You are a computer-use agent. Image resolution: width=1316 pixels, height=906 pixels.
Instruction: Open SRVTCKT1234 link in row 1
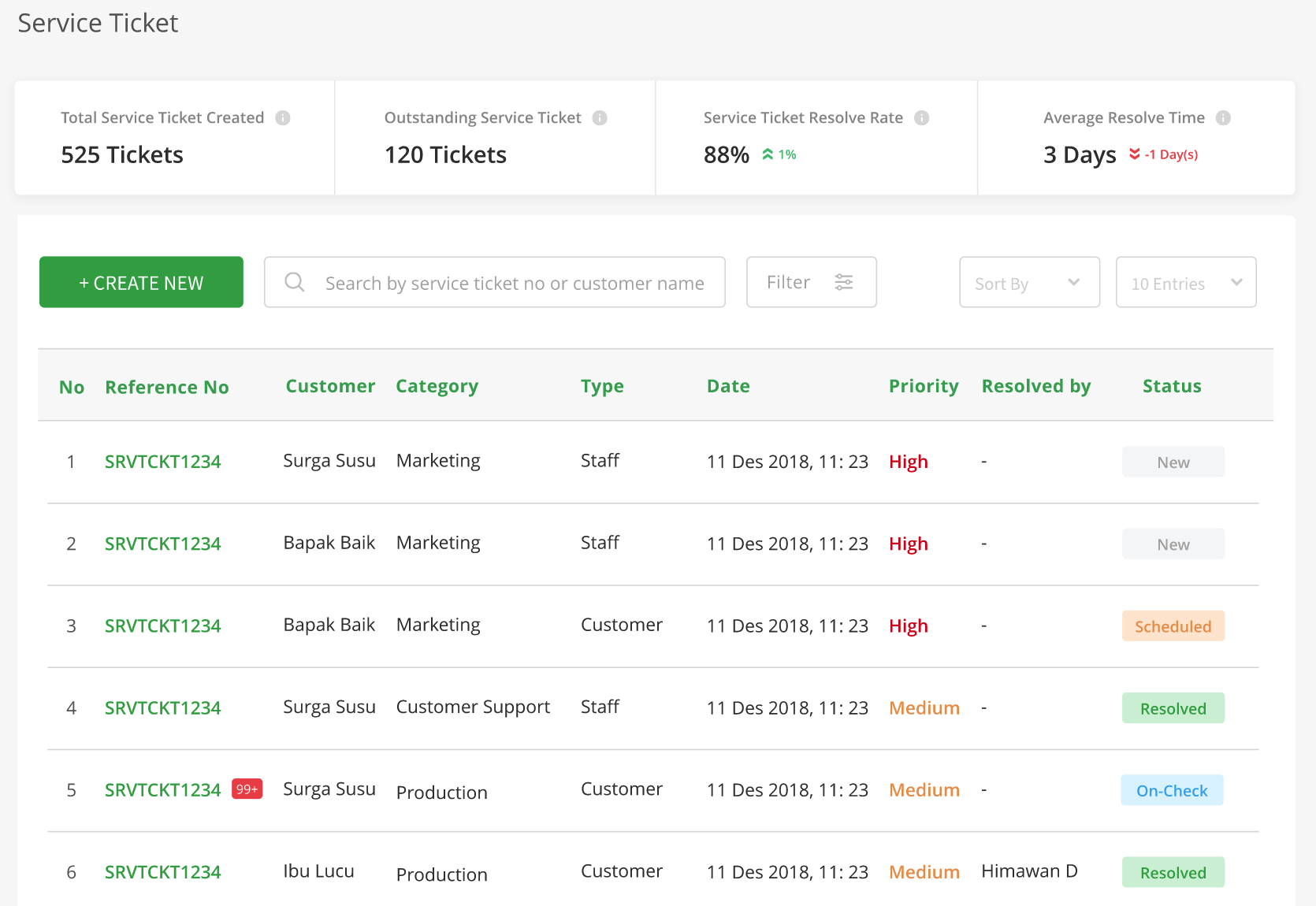click(x=163, y=462)
